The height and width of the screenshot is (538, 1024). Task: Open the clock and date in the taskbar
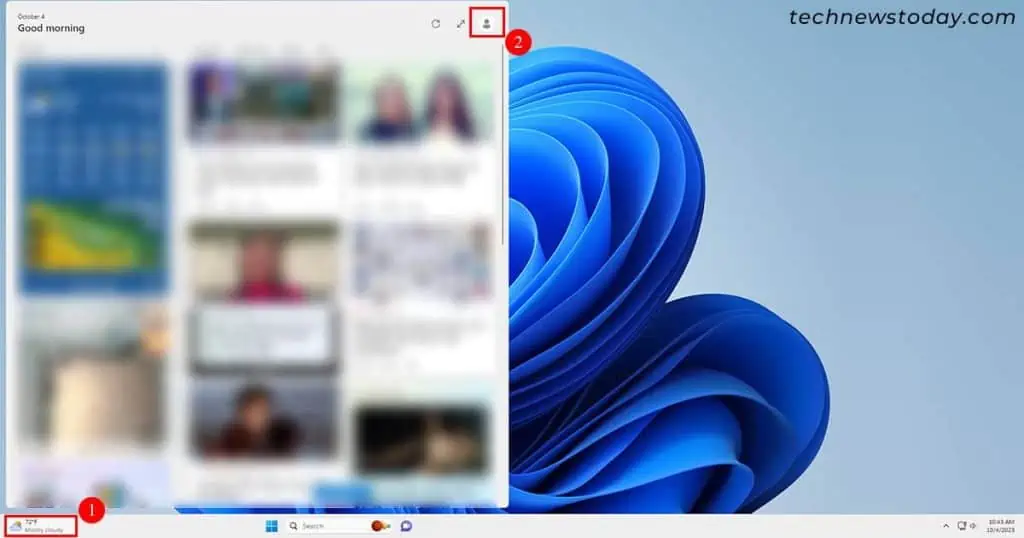point(999,526)
